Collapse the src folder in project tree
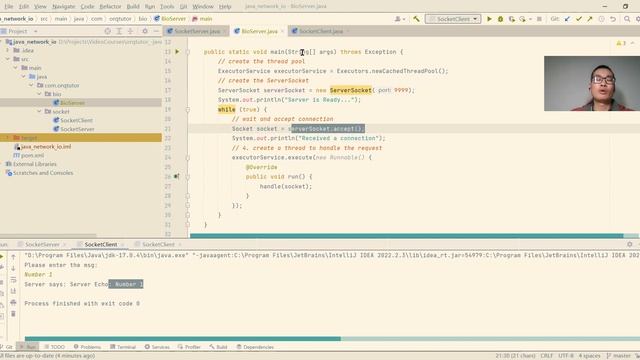 click(x=8, y=59)
